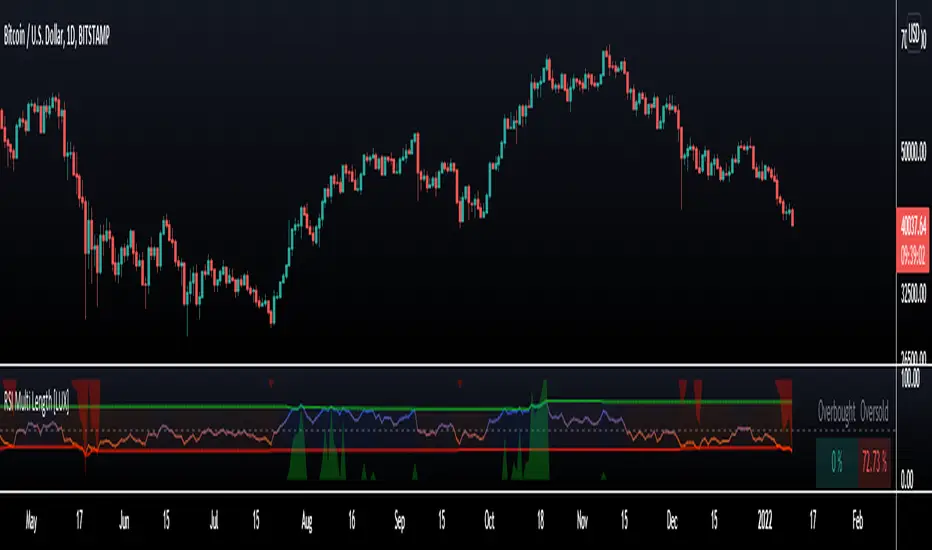Click the Aug label on time axis
The height and width of the screenshot is (550, 932).
(x=307, y=521)
